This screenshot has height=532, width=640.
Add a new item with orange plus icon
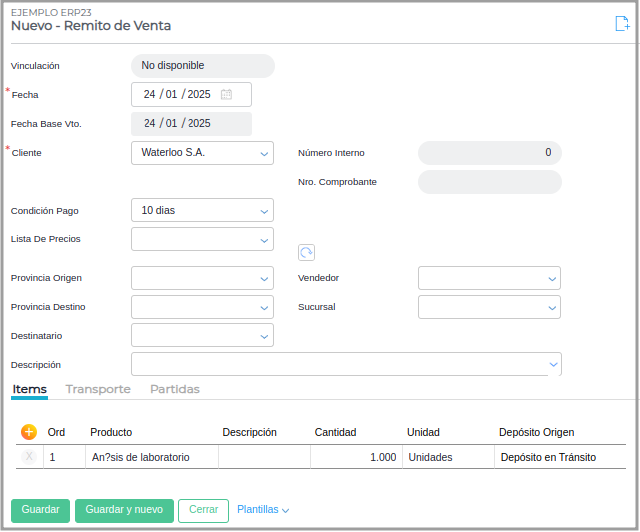tap(29, 432)
